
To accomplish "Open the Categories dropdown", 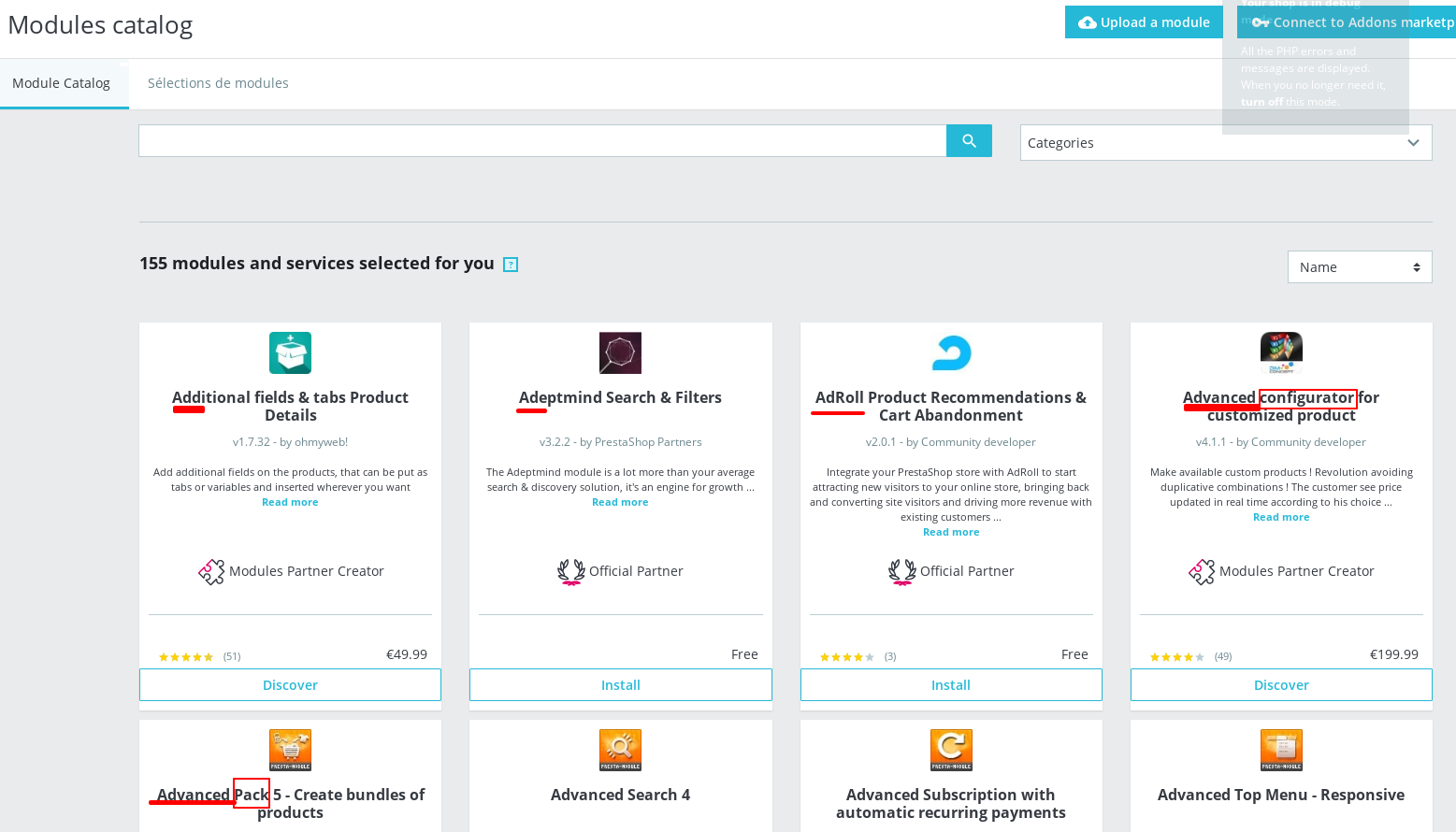I will pos(1226,142).
